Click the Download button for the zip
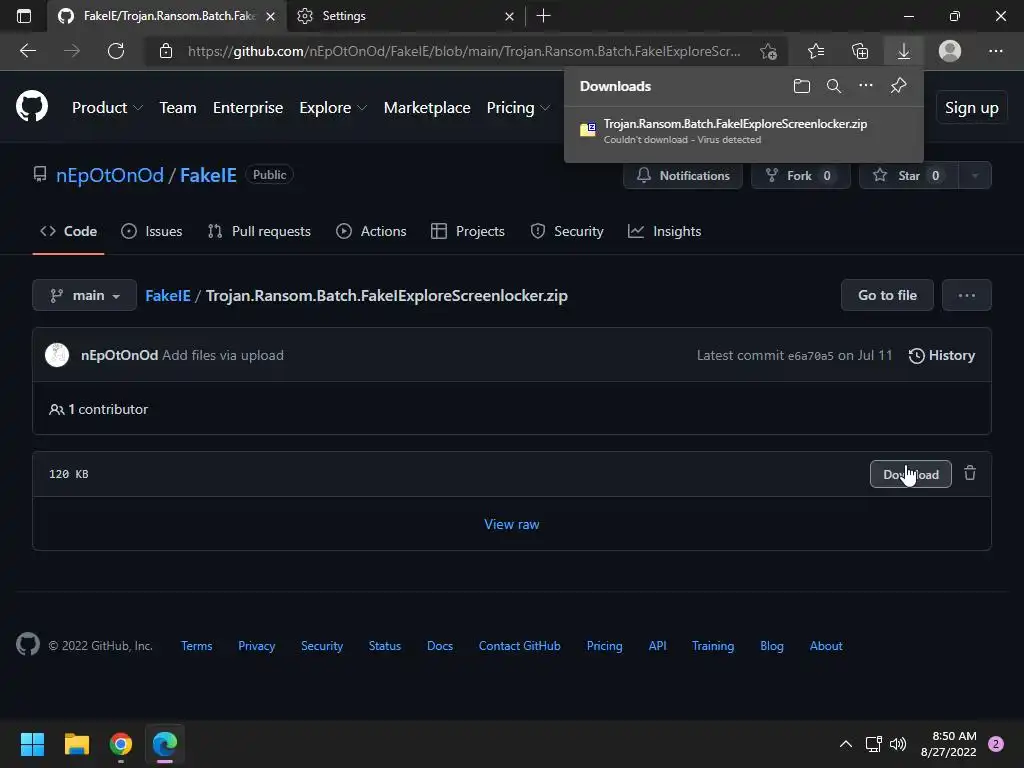Viewport: 1024px width, 768px height. pos(910,474)
